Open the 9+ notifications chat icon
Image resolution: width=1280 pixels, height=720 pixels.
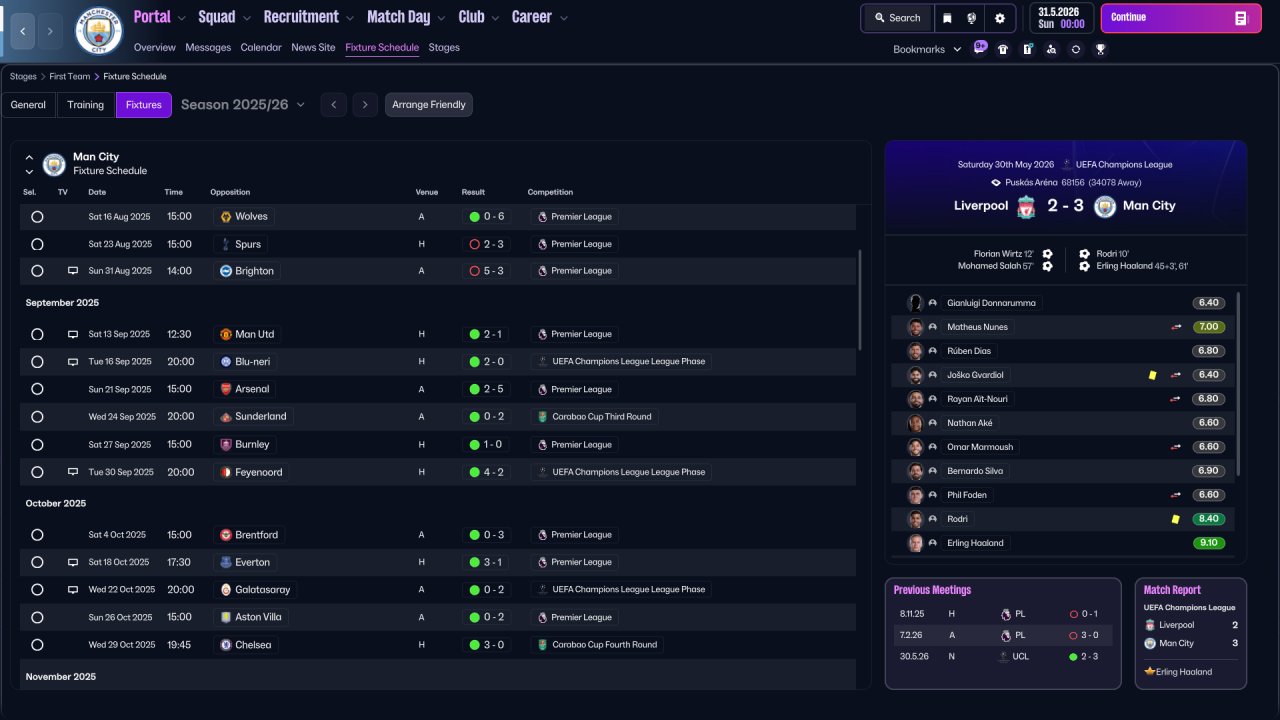point(980,48)
